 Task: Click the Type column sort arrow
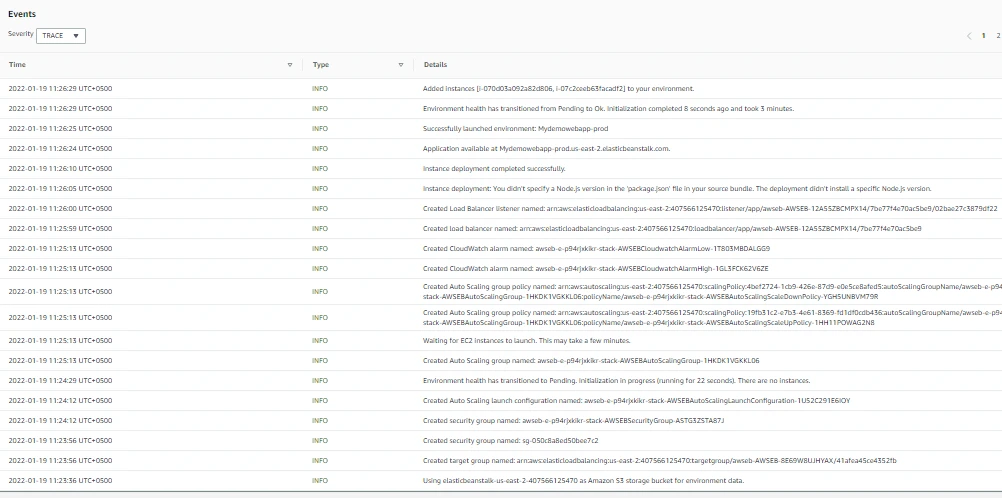400,65
